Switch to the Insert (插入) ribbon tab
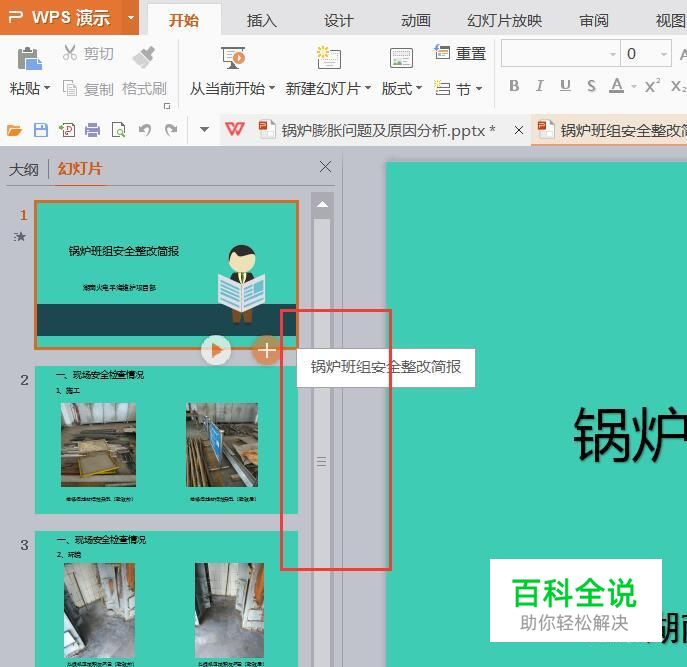Image resolution: width=687 pixels, height=667 pixels. click(262, 20)
